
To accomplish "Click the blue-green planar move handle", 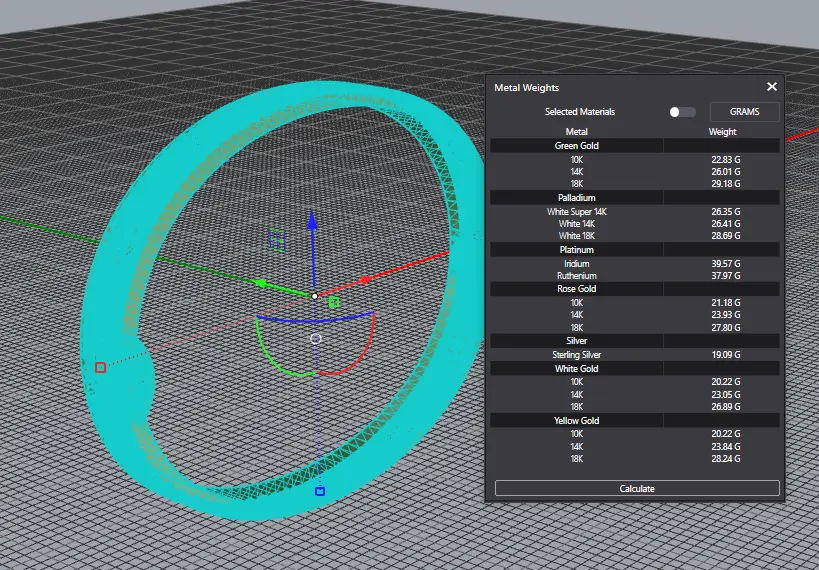I will (x=277, y=240).
